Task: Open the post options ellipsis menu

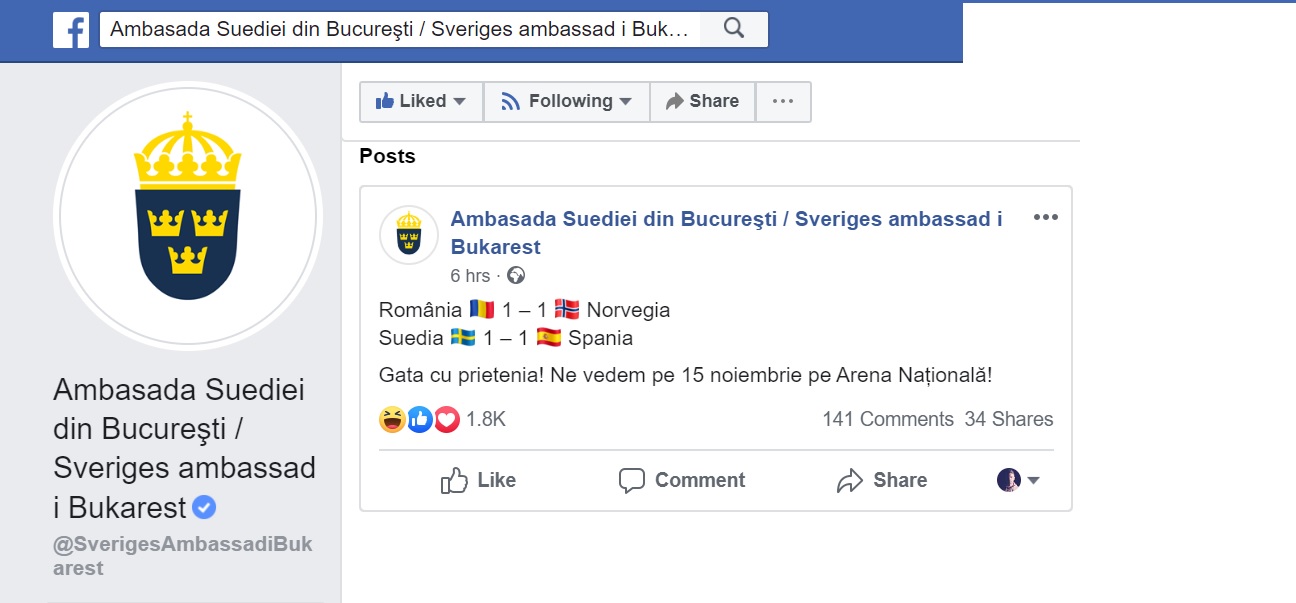Action: pyautogui.click(x=1045, y=218)
